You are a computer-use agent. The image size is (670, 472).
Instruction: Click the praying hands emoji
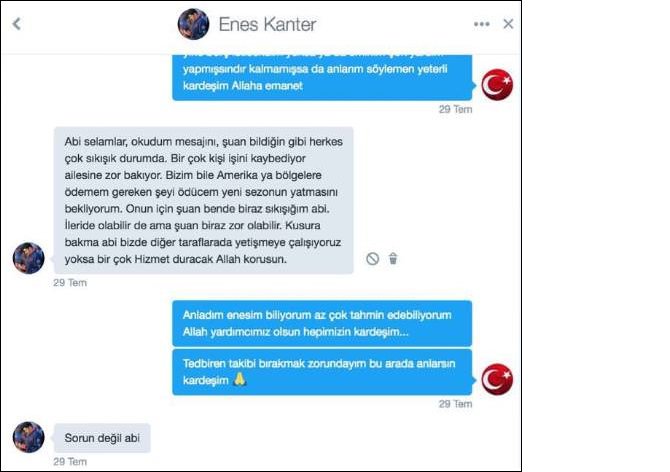240,379
